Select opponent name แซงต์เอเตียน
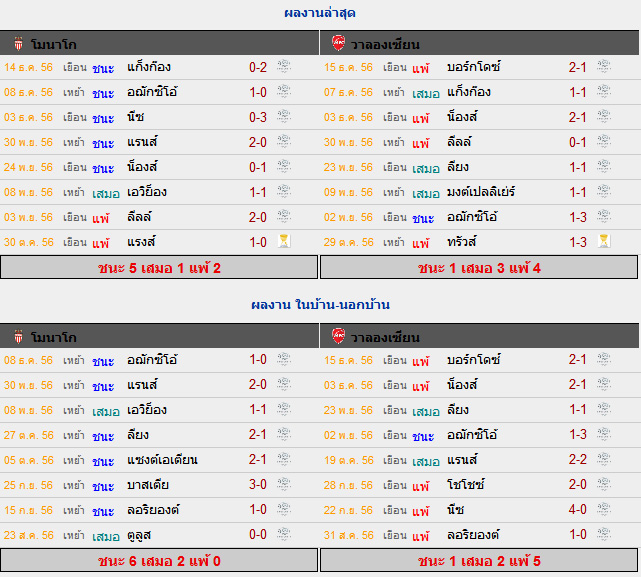Viewport: 641px width, 577px height. coord(162,460)
